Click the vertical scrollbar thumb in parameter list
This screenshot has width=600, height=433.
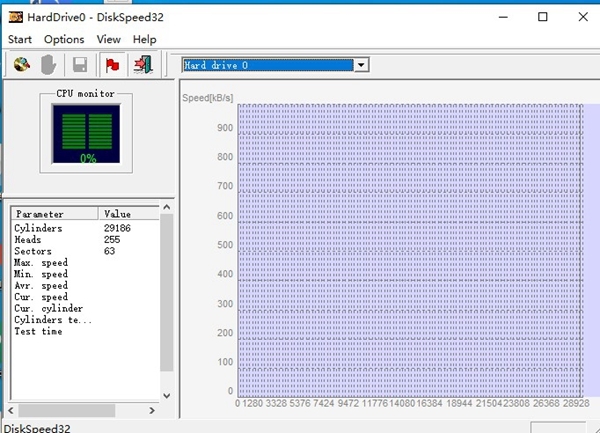(166, 292)
